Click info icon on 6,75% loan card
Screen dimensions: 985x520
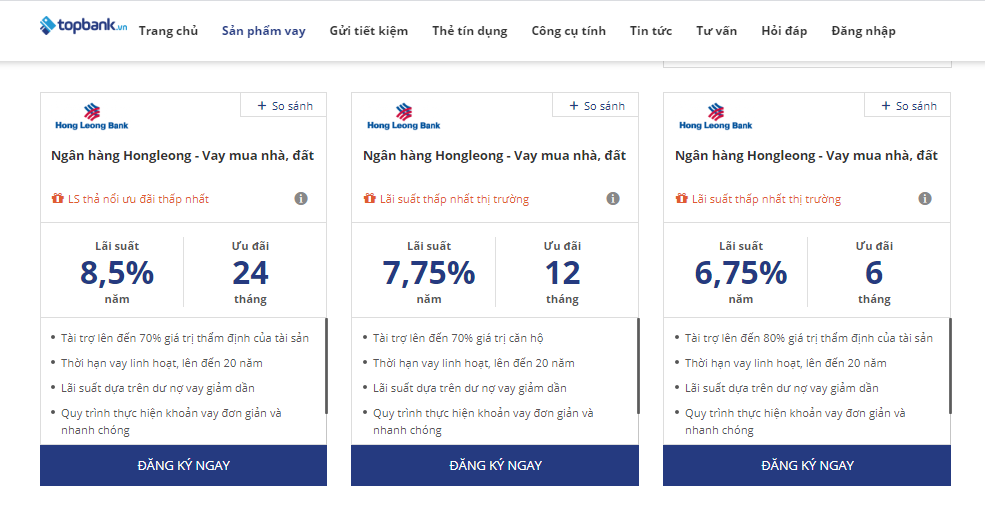(x=925, y=199)
